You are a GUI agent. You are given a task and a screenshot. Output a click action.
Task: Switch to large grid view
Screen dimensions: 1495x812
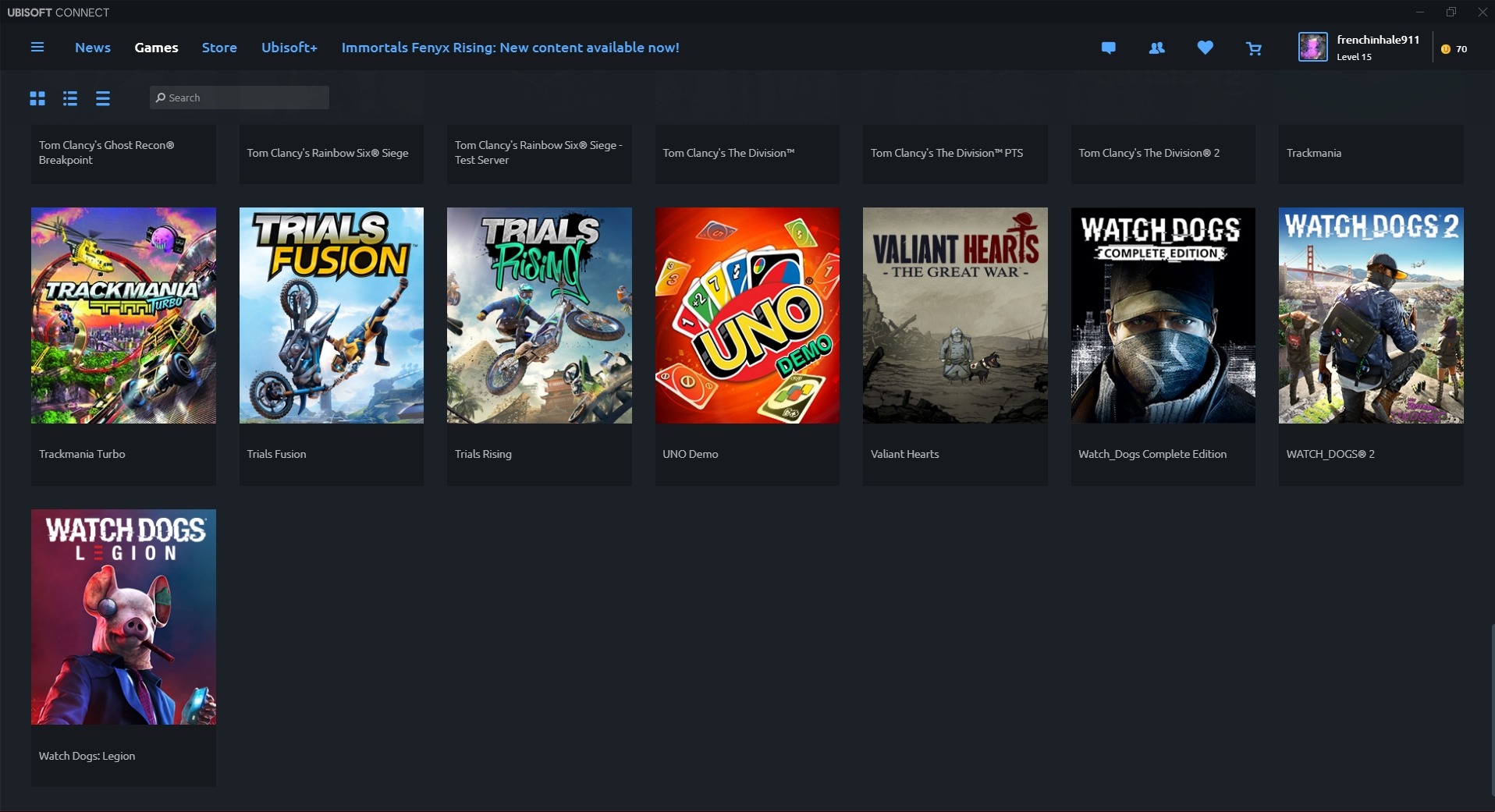coord(37,98)
